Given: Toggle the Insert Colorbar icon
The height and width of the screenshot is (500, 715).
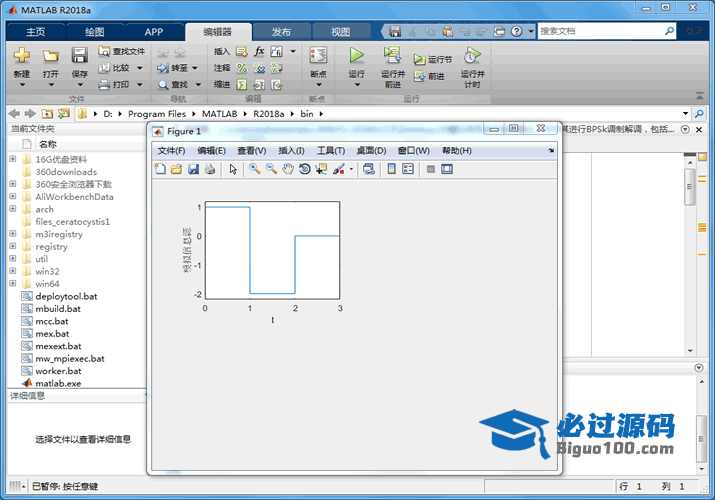Looking at the screenshot, I should (391, 169).
